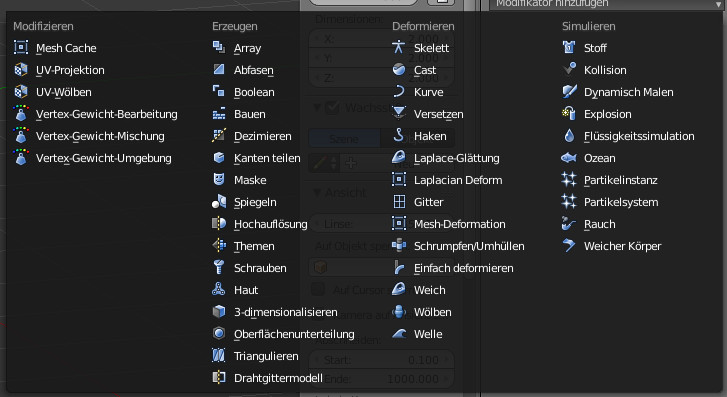Click the Rauch smoke icon
727x397 pixels.
[x=569, y=224]
